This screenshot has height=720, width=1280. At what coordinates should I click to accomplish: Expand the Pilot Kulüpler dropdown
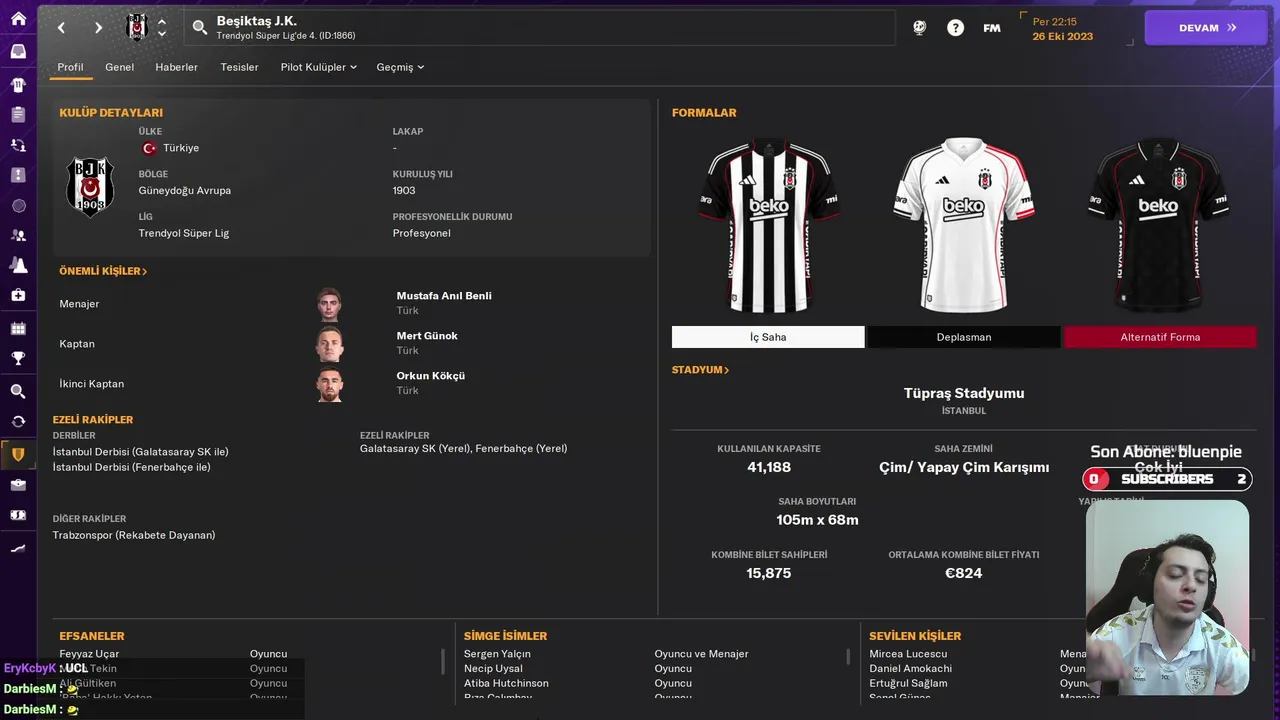pyautogui.click(x=318, y=67)
